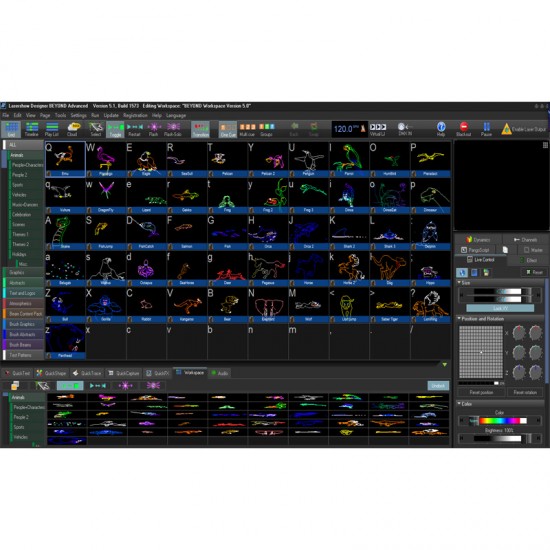
Task: Click Flash starburst in lower workspace toolbar
Action: [125, 386]
